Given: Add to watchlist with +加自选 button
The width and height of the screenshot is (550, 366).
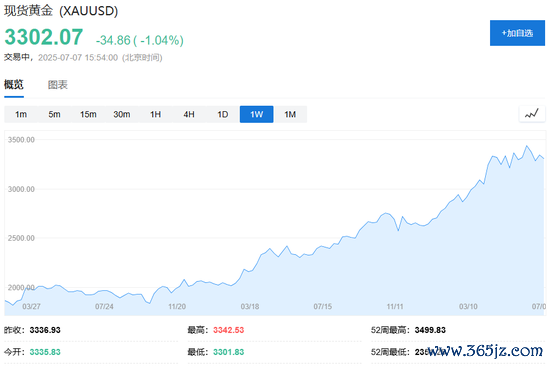Looking at the screenshot, I should 517,33.
